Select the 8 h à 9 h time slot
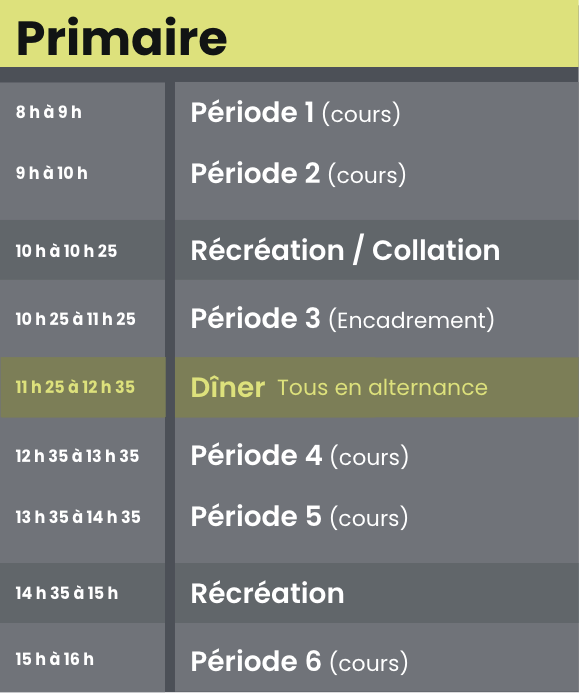This screenshot has height=693, width=579. pos(49,112)
